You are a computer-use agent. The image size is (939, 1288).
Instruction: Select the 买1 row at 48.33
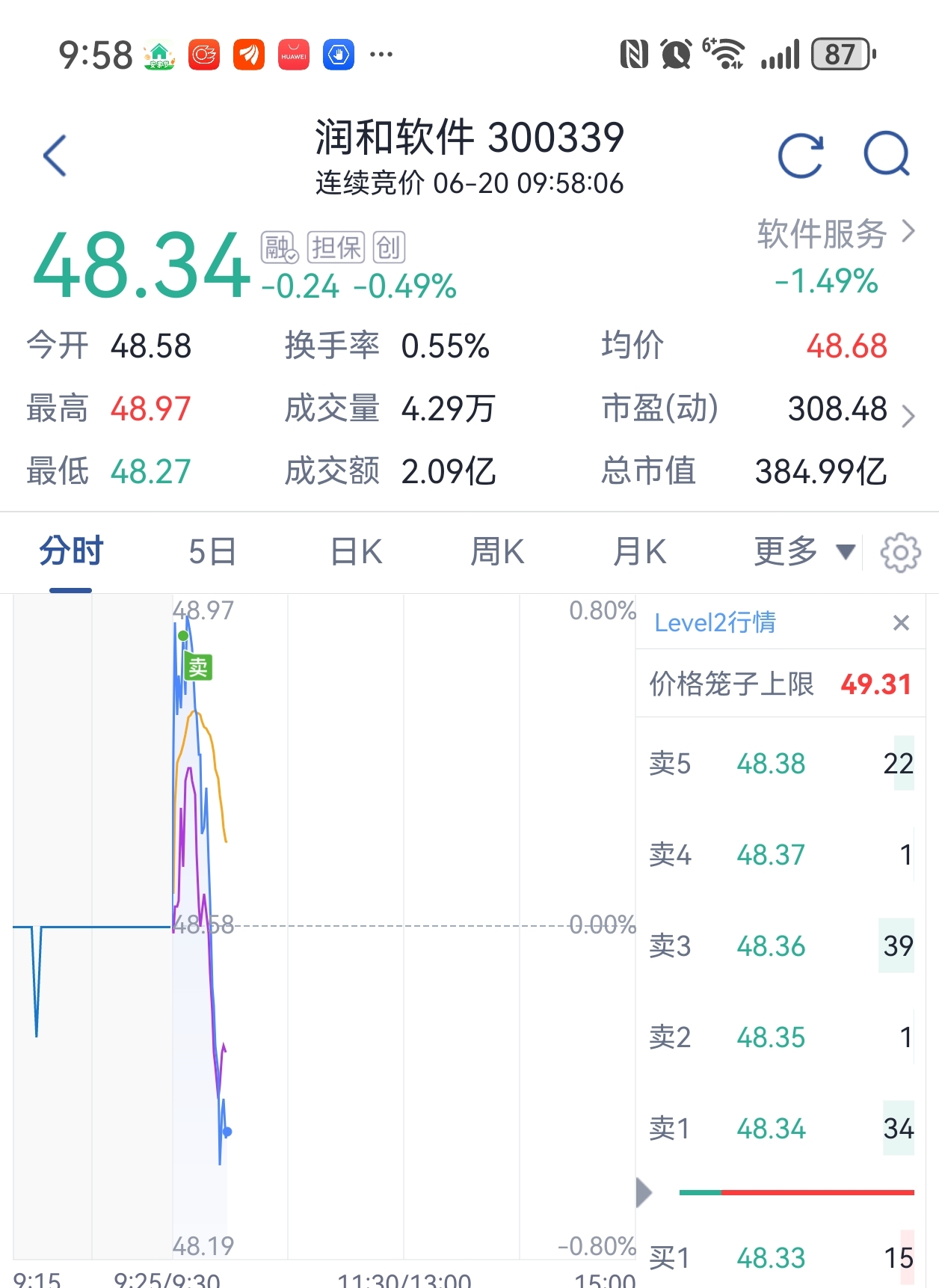pyautogui.click(x=781, y=1258)
